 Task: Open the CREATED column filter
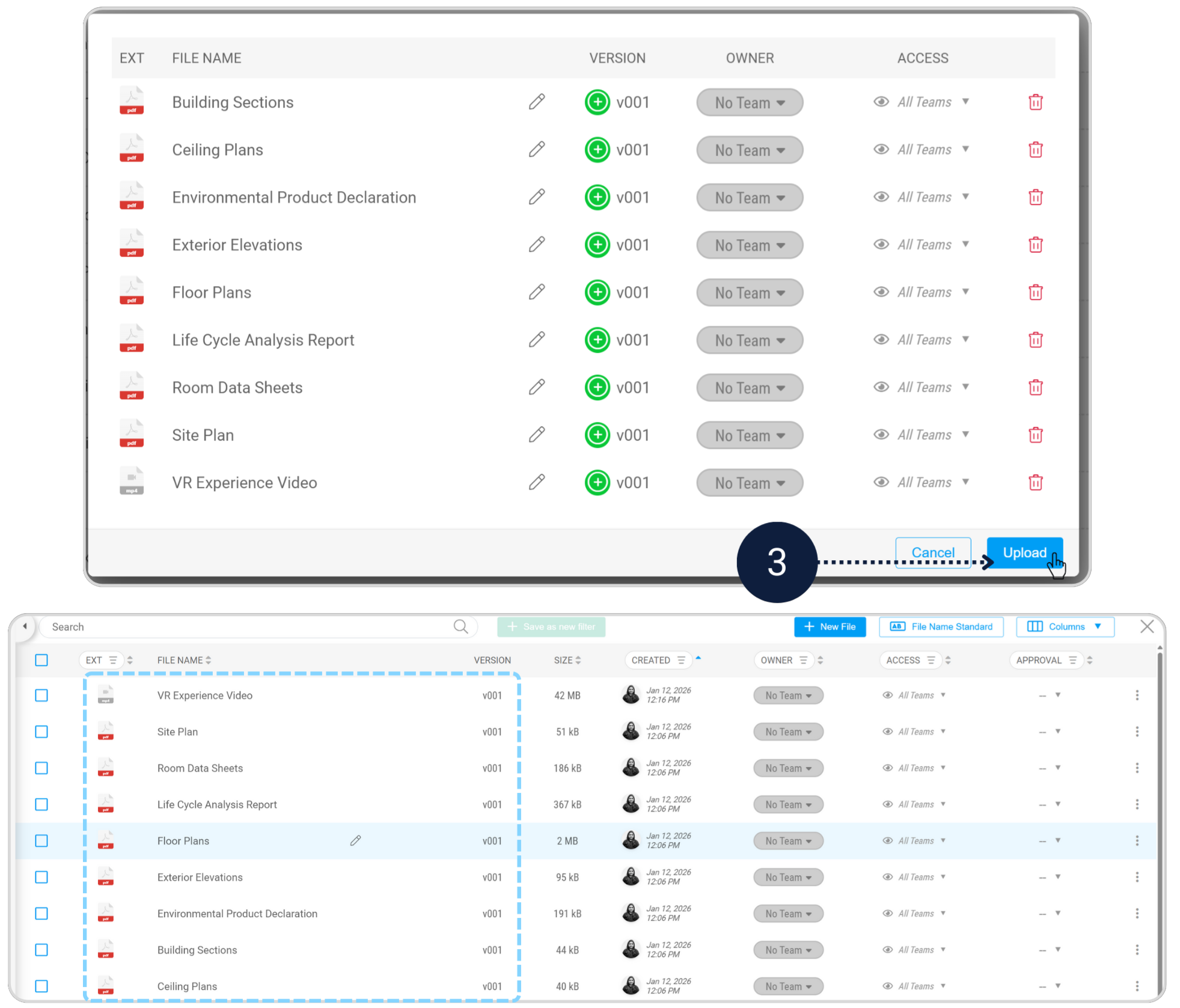pyautogui.click(x=681, y=660)
